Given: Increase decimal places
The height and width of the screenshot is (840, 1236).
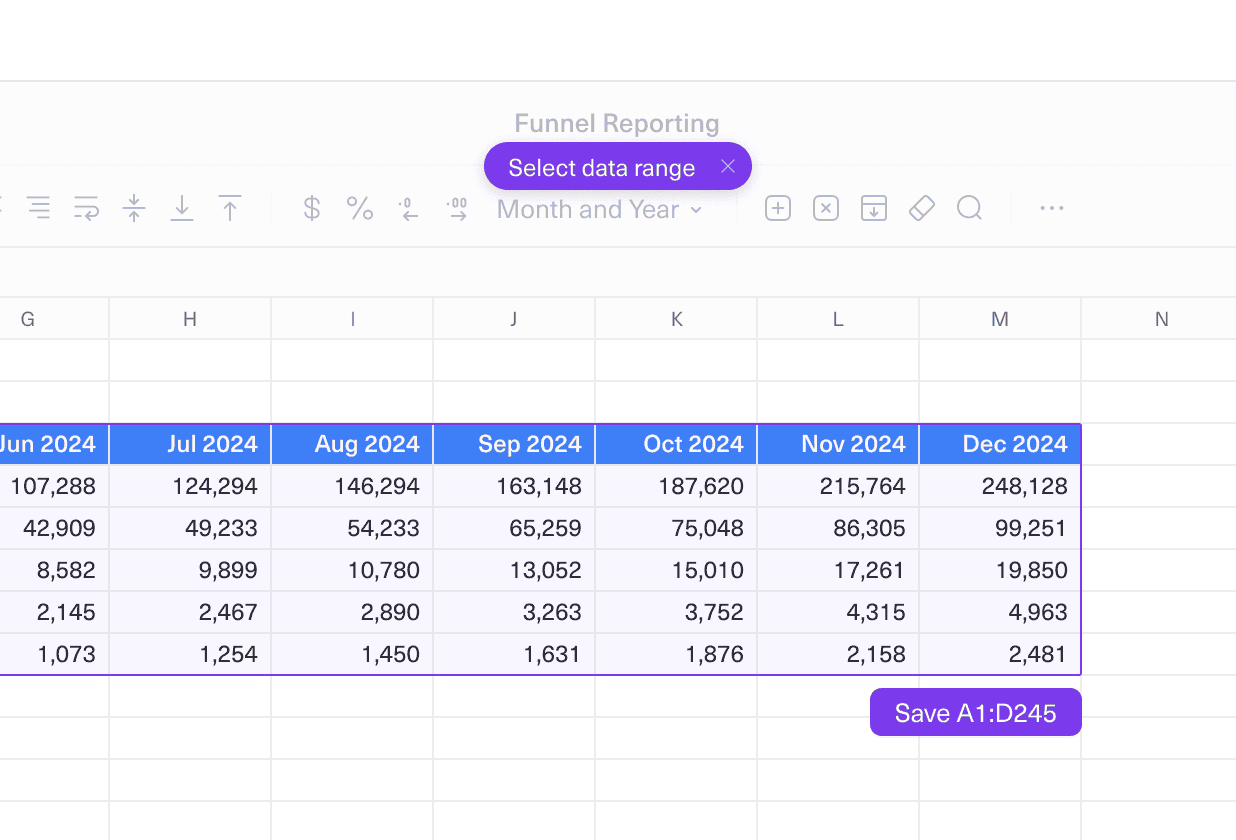Looking at the screenshot, I should (457, 208).
